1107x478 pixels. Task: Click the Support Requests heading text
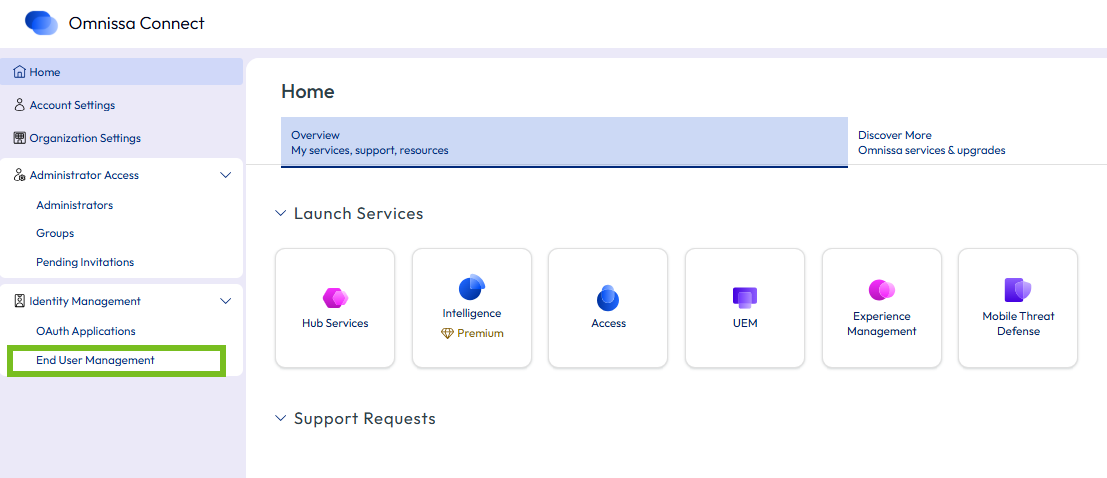point(365,418)
